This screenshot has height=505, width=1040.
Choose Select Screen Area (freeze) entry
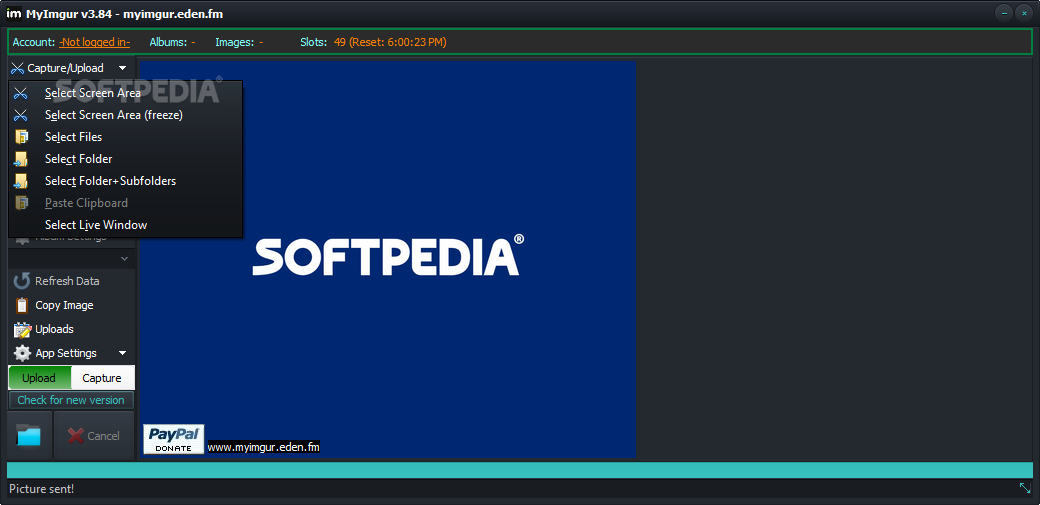(x=125, y=115)
